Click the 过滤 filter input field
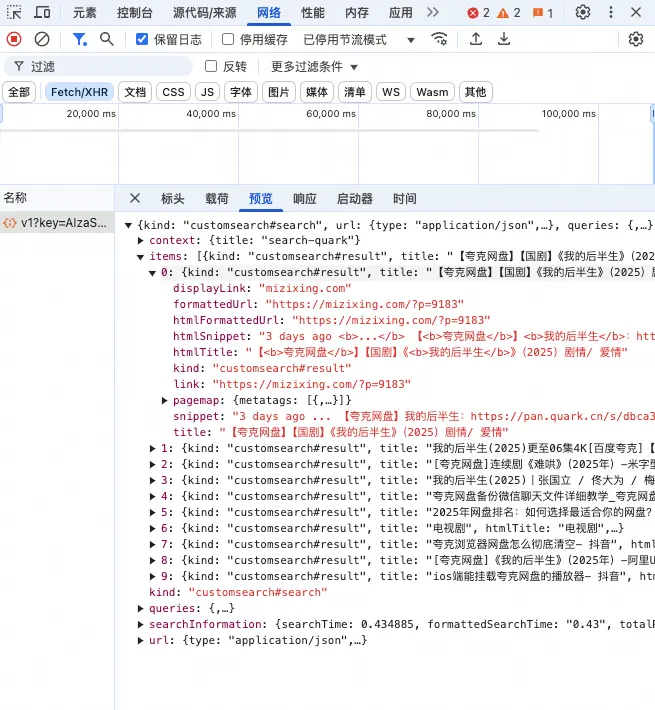This screenshot has height=710, width=655. 98,67
